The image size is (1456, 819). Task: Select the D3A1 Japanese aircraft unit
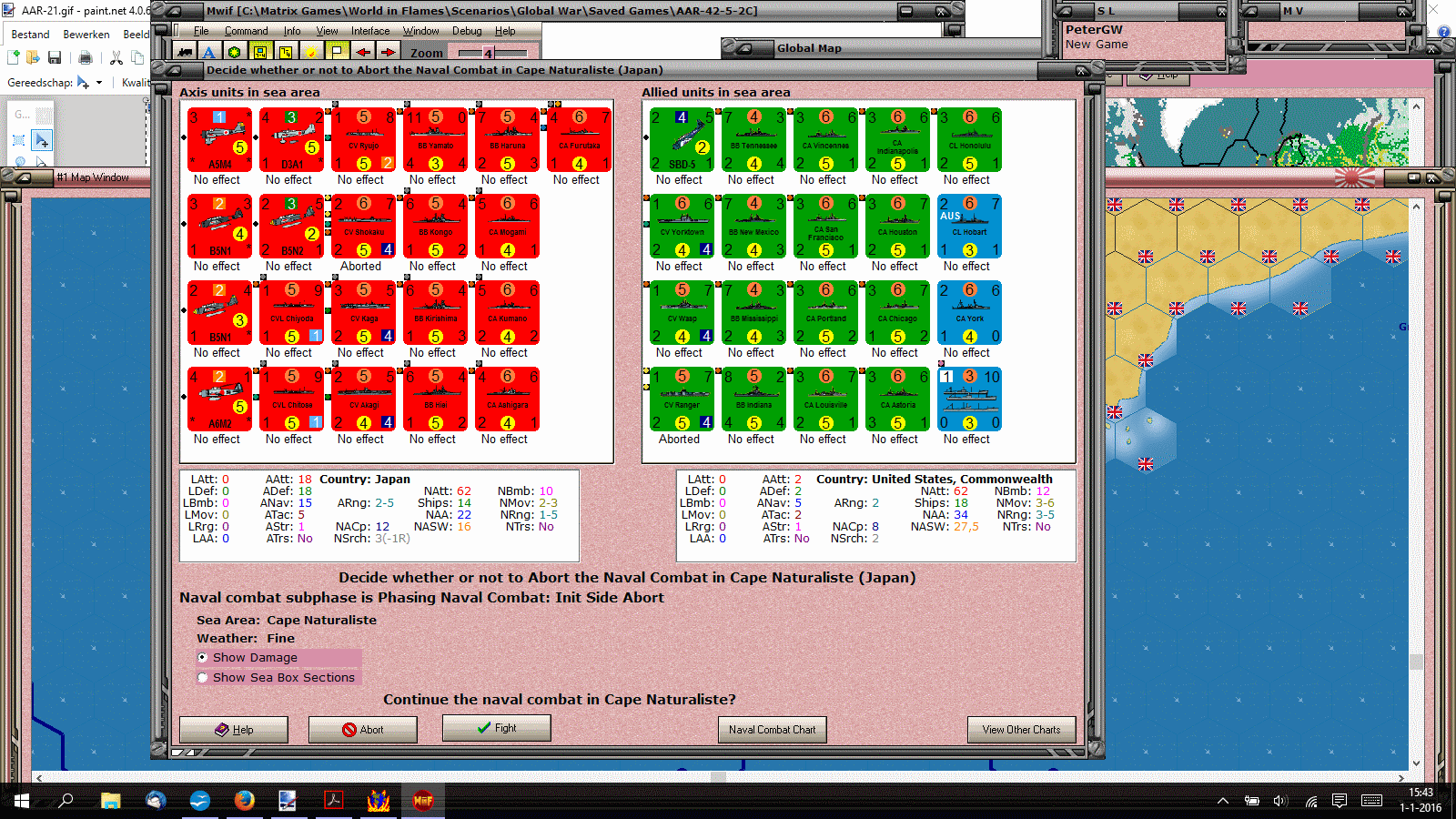(x=291, y=139)
